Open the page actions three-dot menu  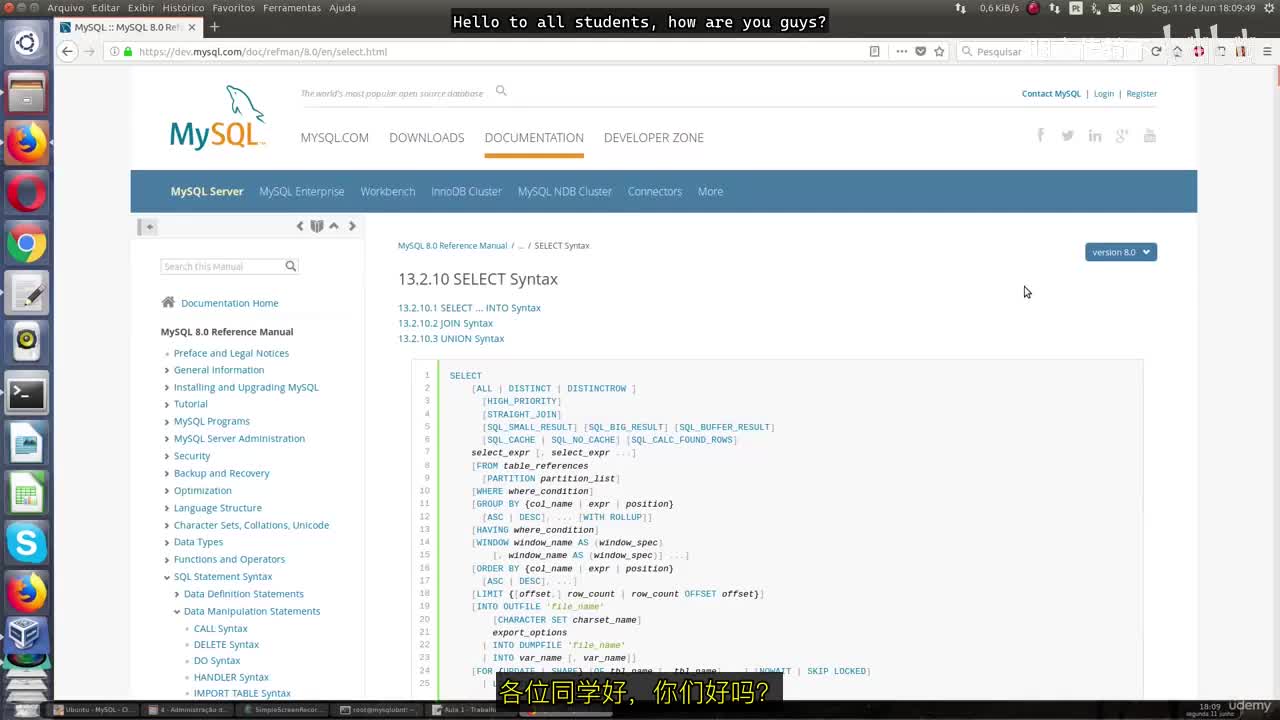902,51
